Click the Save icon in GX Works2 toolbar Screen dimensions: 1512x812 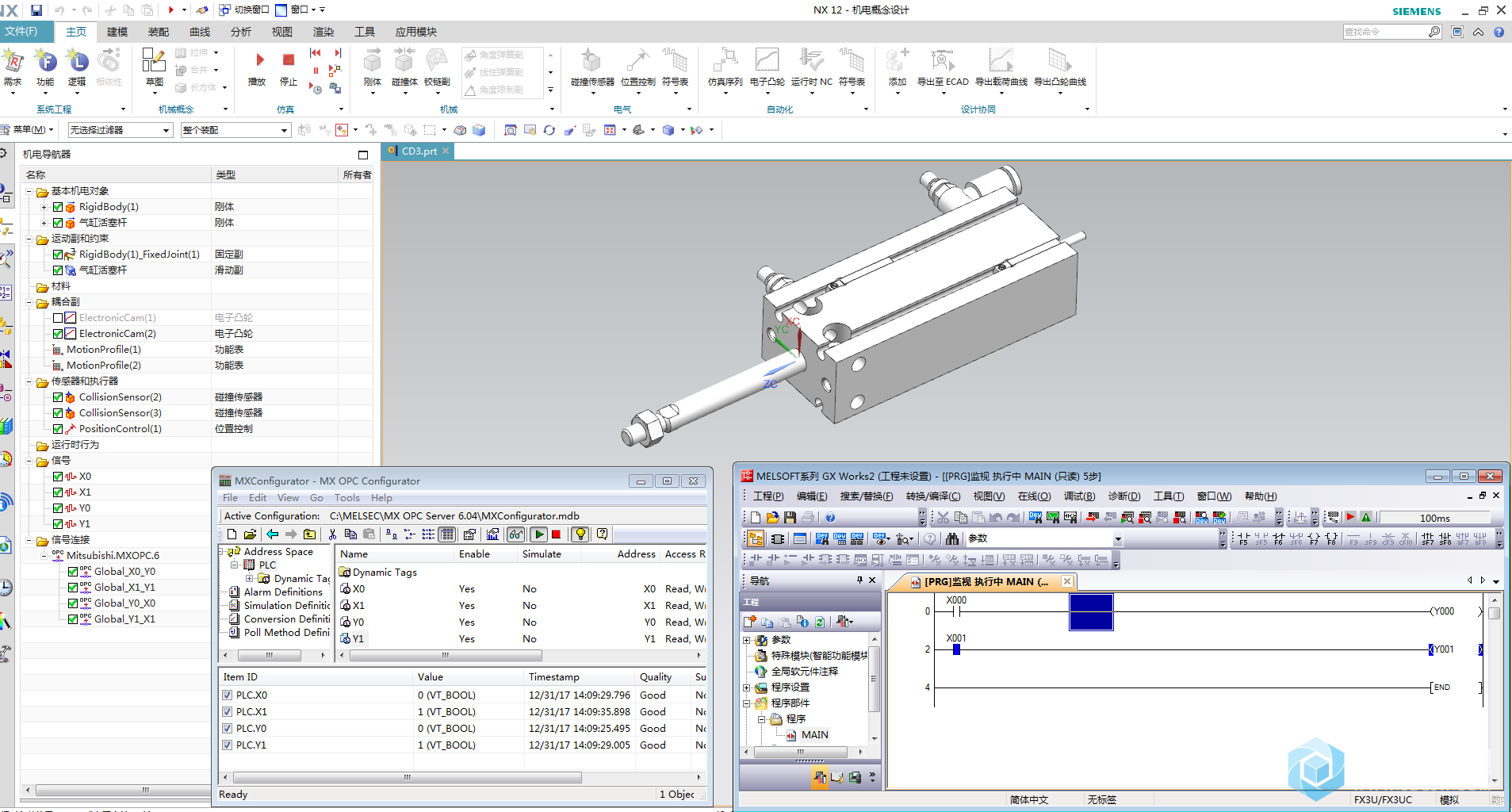pyautogui.click(x=790, y=517)
